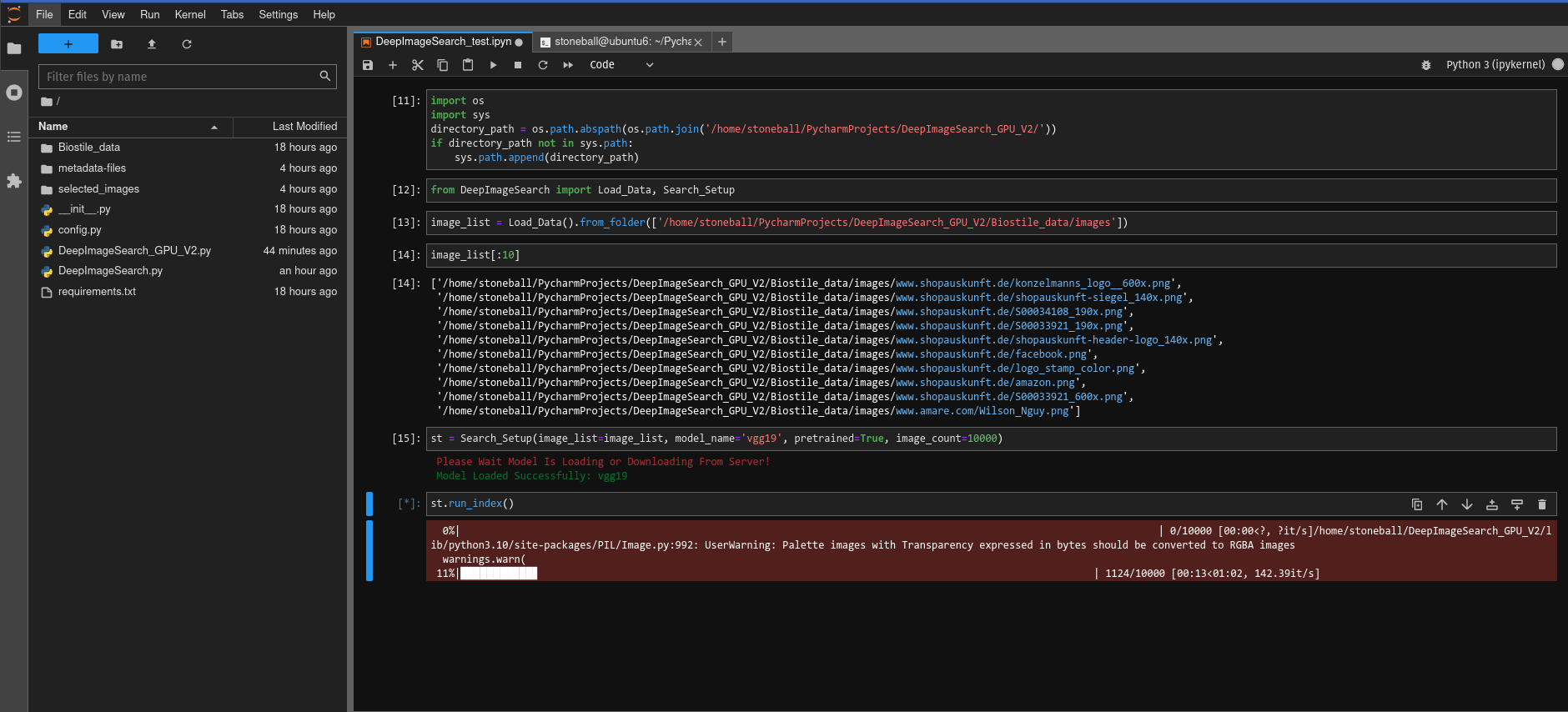Screen dimensions: 1568x712
Task: Click the Upload Files icon
Action: coord(152,44)
